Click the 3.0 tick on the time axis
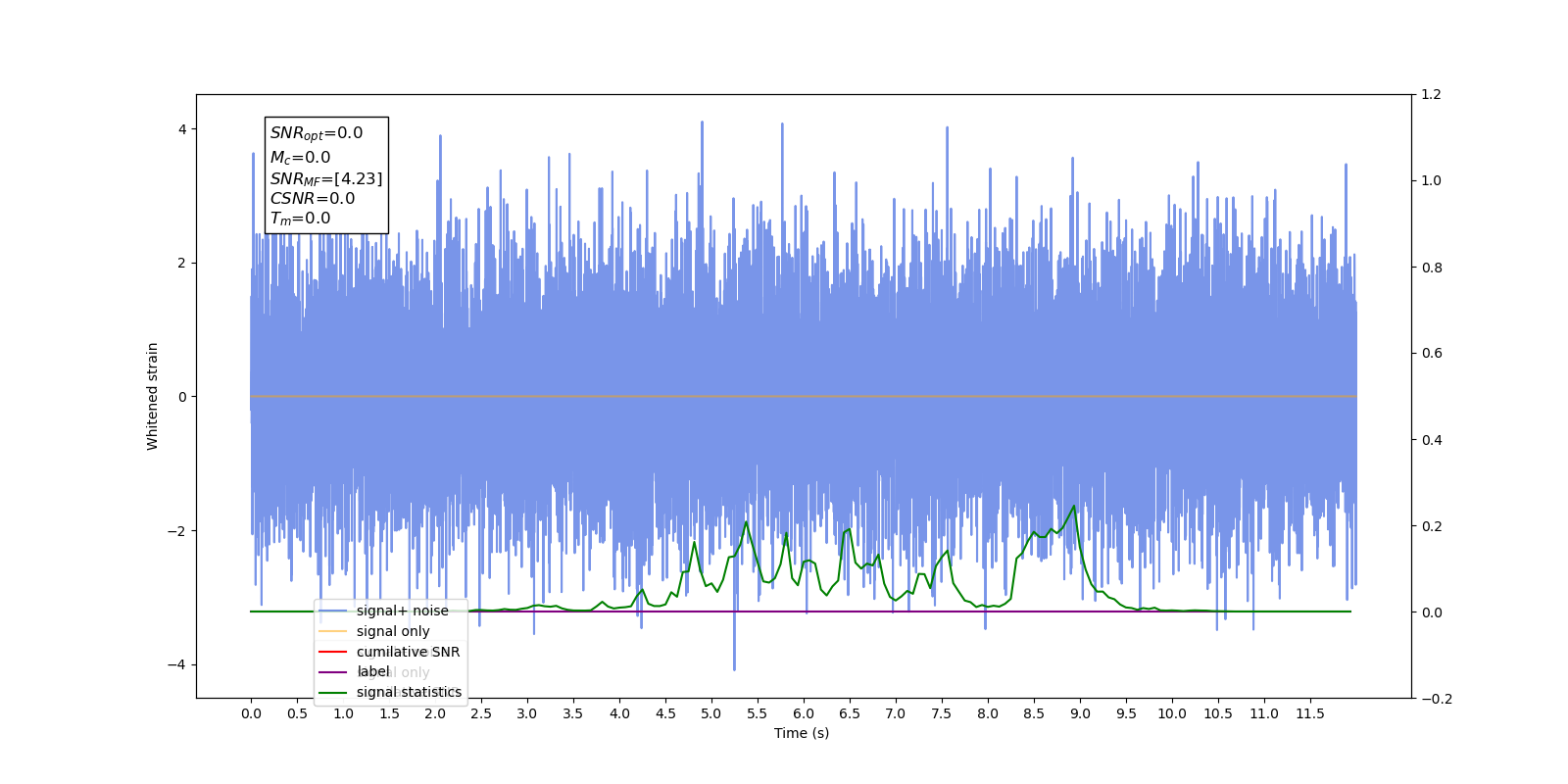Image resolution: width=1568 pixels, height=784 pixels. 527,713
